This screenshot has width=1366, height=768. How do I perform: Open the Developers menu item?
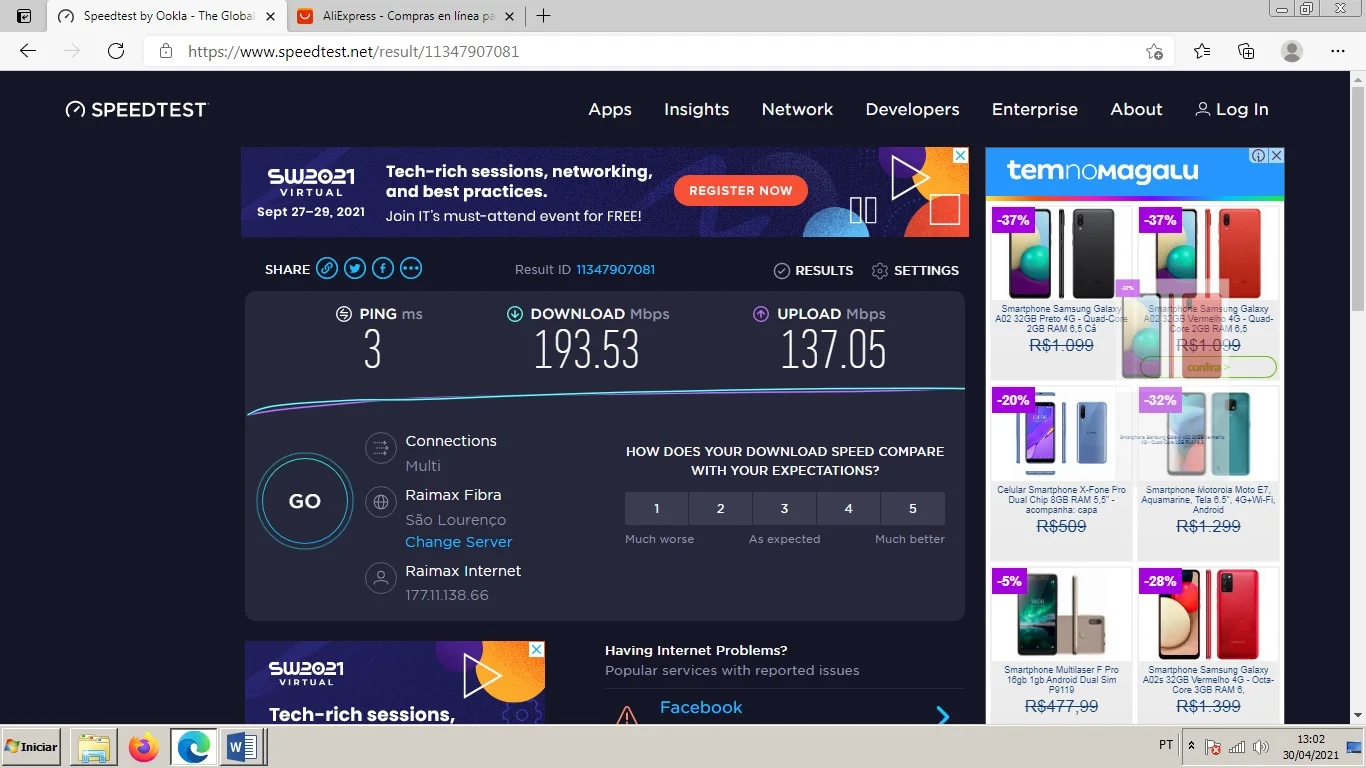tap(913, 110)
